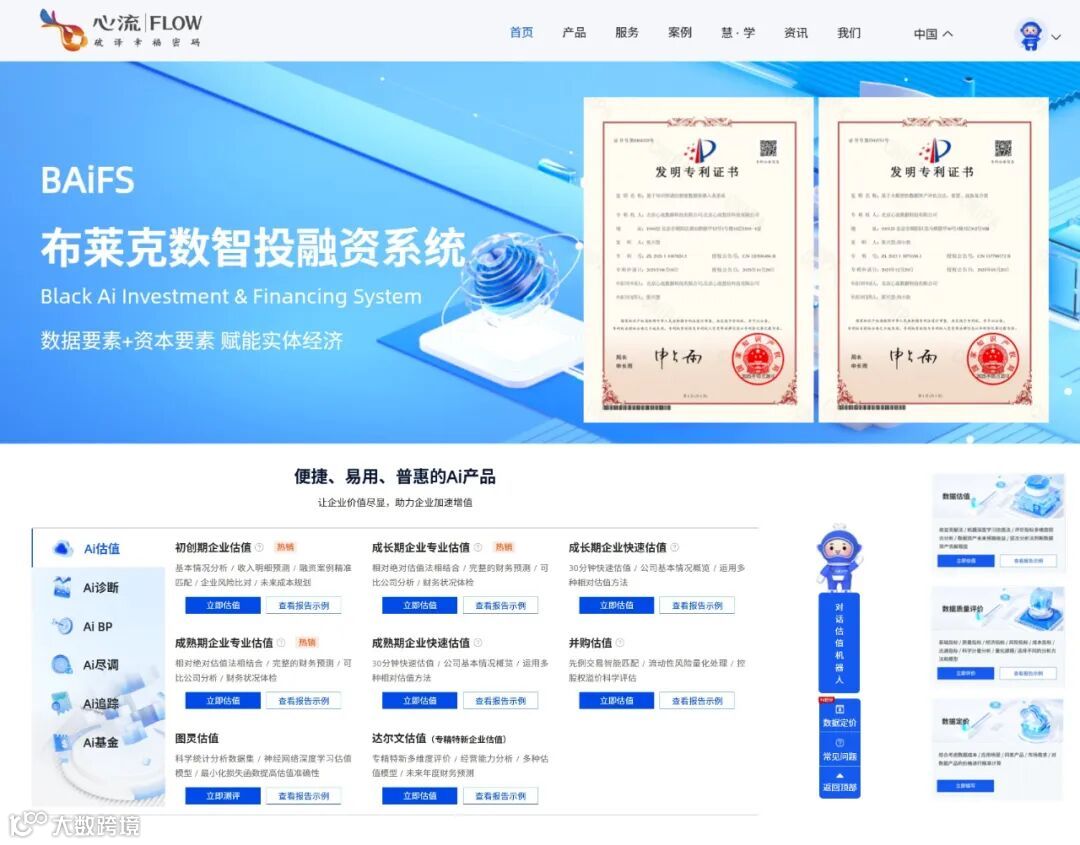Click help icon beside 成熟期企业专业估值
This screenshot has height=845, width=1080.
click(281, 643)
